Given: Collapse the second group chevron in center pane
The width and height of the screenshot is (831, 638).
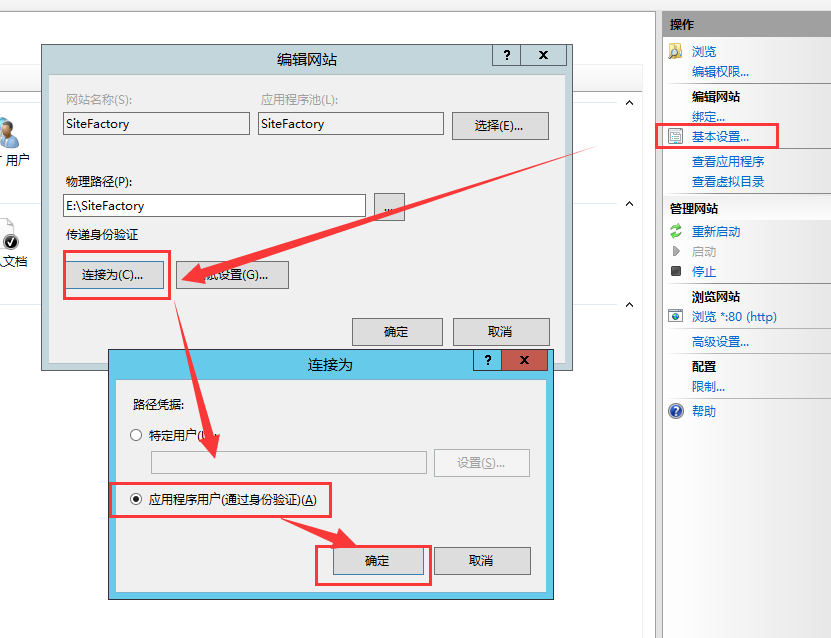Looking at the screenshot, I should tap(630, 204).
